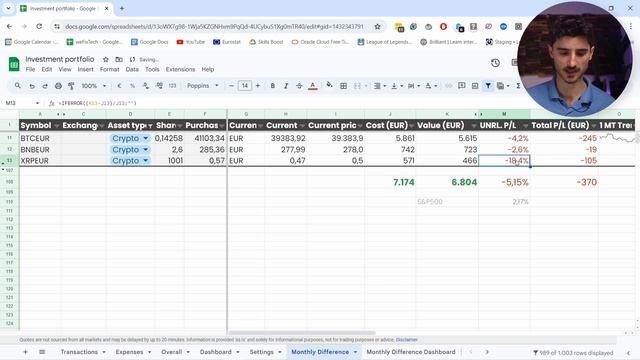Viewport: 640px width, 360px height.
Task: Decrease font size with minus button
Action: point(231,86)
